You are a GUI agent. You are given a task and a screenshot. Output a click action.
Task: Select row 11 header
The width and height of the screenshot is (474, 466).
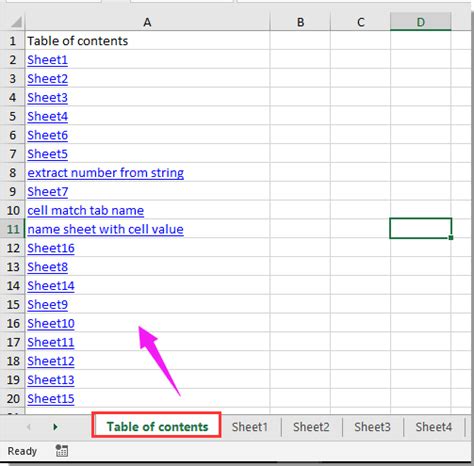click(x=12, y=229)
